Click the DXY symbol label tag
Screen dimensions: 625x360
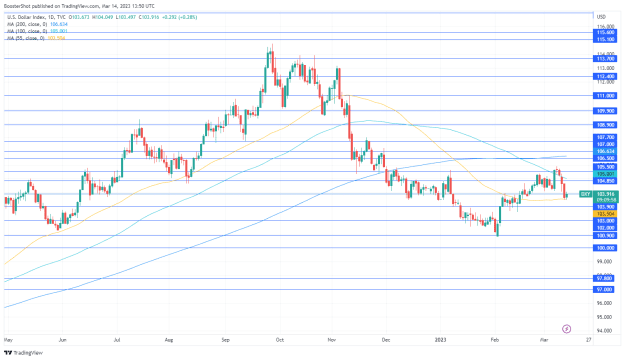point(585,194)
